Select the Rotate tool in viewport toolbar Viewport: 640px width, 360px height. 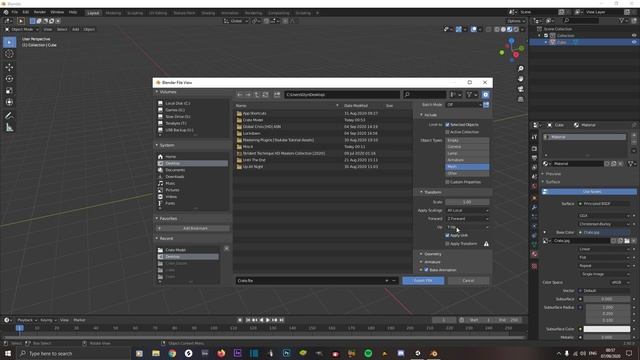(9, 78)
